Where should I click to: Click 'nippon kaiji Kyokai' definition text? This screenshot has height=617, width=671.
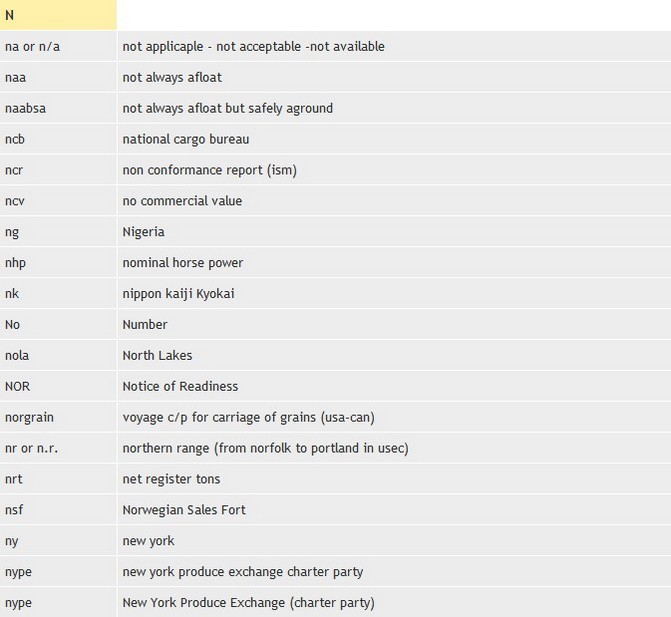click(x=179, y=294)
